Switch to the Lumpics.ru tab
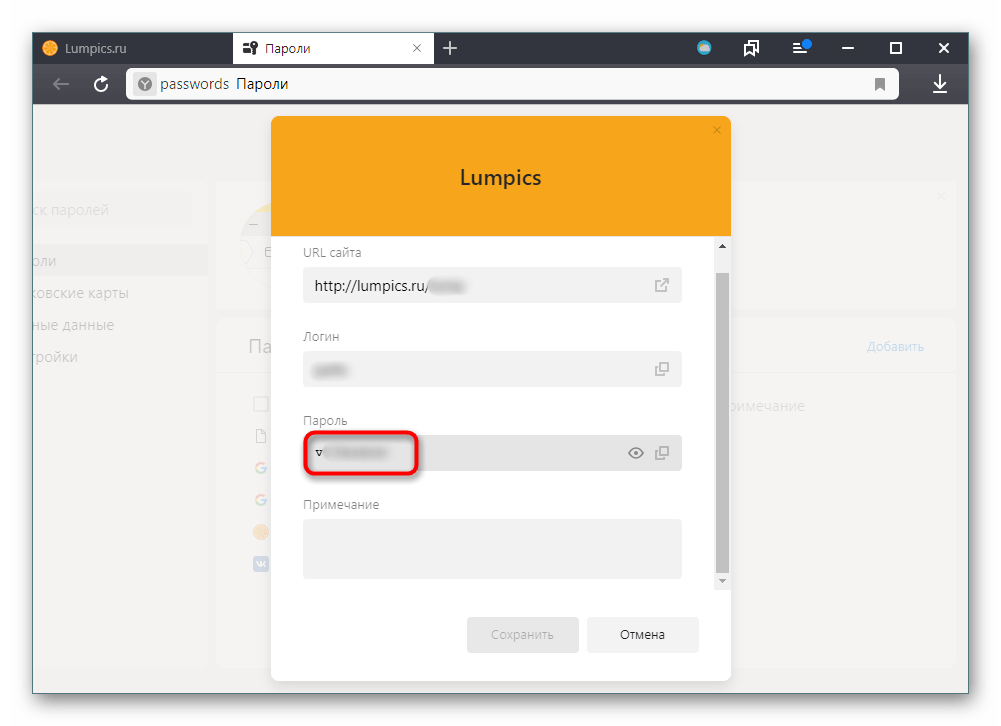The height and width of the screenshot is (726, 1001). click(x=130, y=48)
